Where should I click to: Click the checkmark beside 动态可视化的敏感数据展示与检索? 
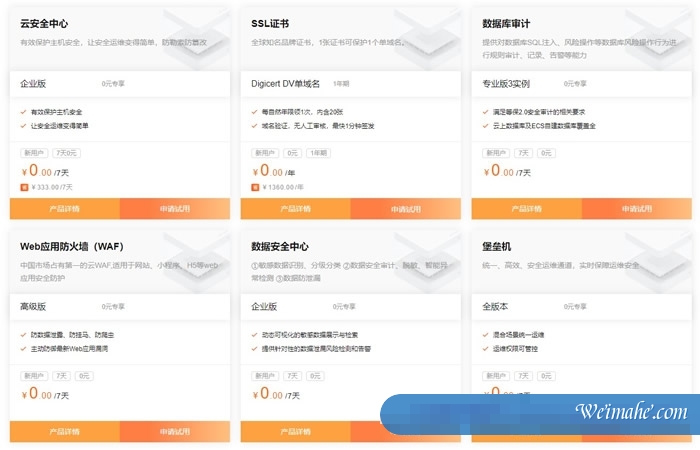click(255, 334)
